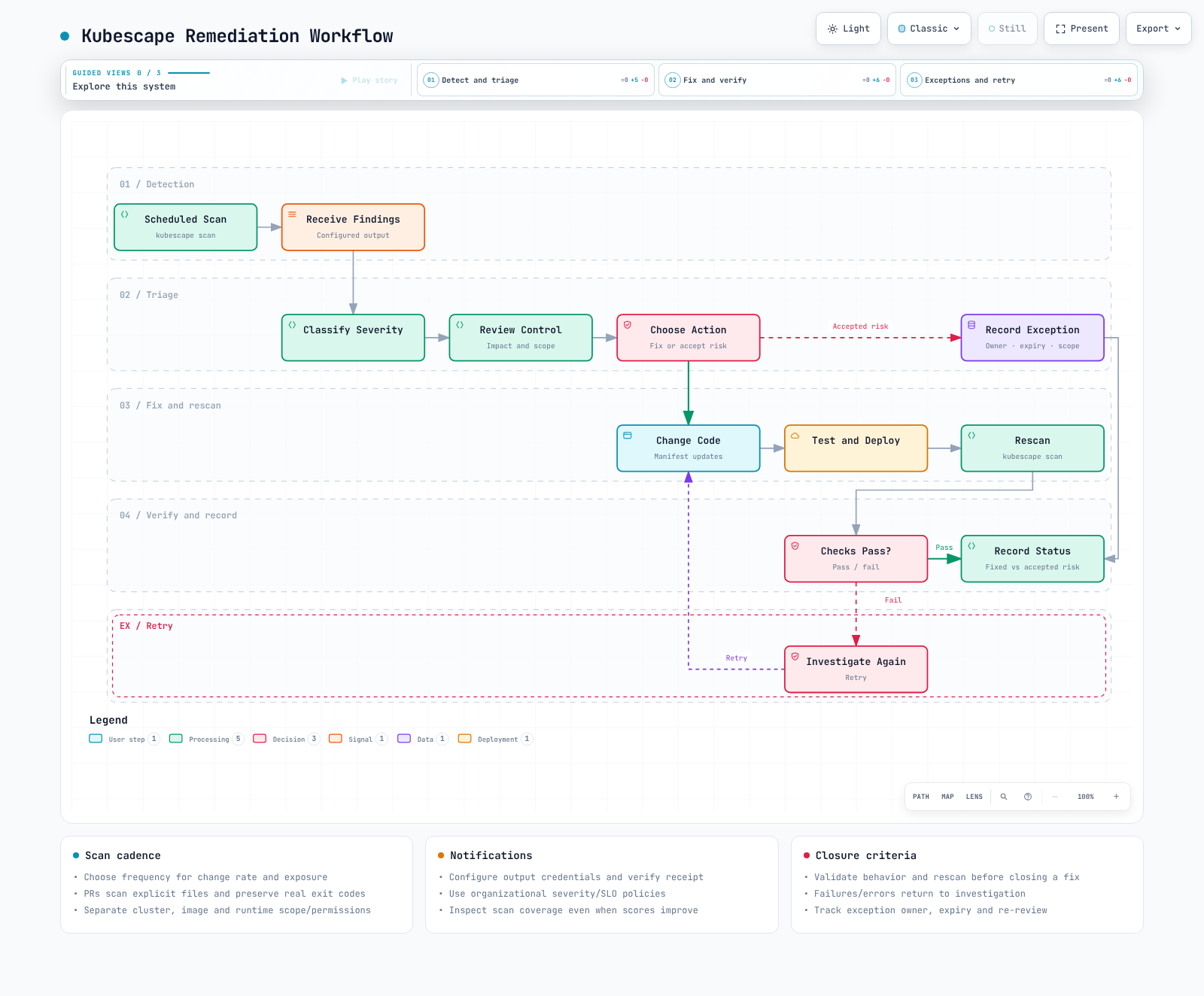
Task: Select guided view 02 Fix and verify
Action: click(777, 80)
